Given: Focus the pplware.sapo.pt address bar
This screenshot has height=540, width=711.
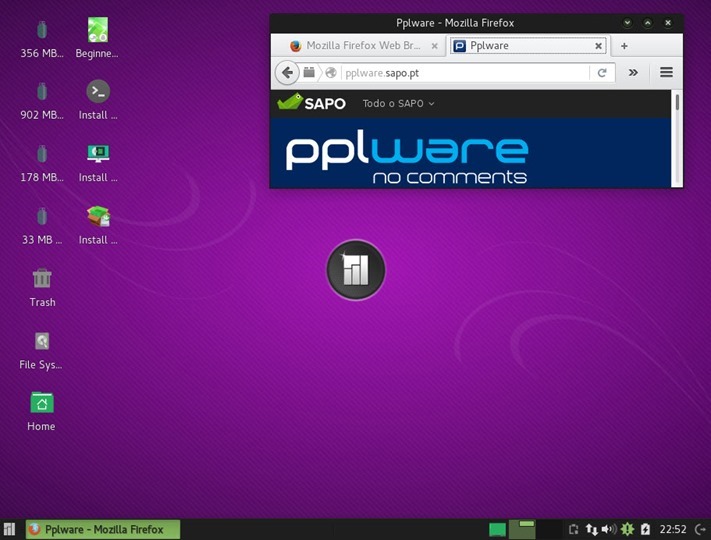Looking at the screenshot, I should pyautogui.click(x=466, y=73).
